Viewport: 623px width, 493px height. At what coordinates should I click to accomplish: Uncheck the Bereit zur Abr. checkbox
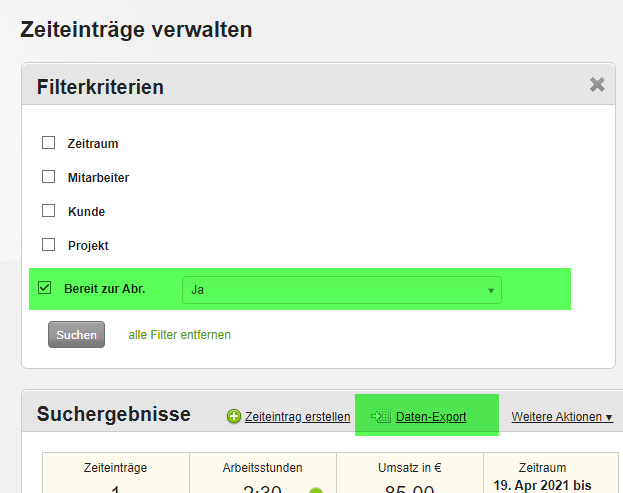pos(45,289)
